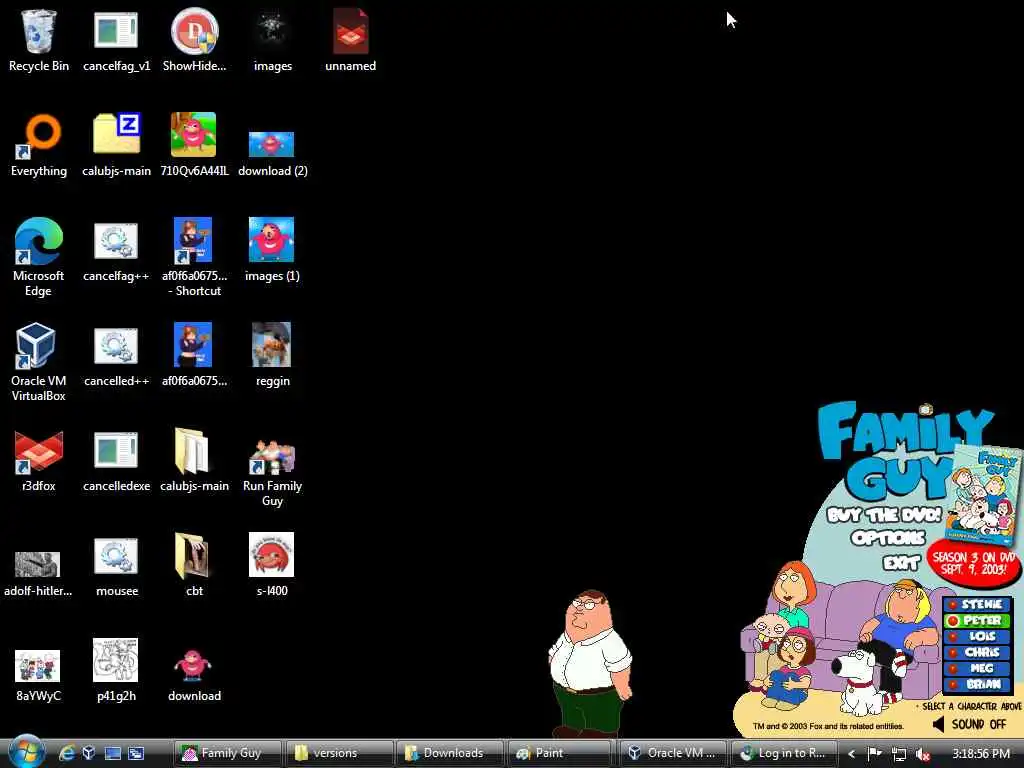
Task: Open the Windows Start orb
Action: tap(27, 751)
